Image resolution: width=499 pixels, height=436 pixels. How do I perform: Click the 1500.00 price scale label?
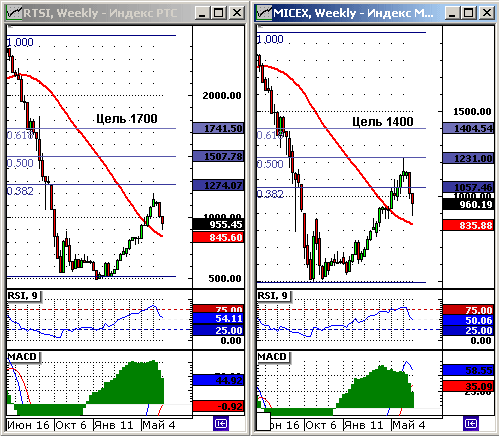[x=472, y=112]
